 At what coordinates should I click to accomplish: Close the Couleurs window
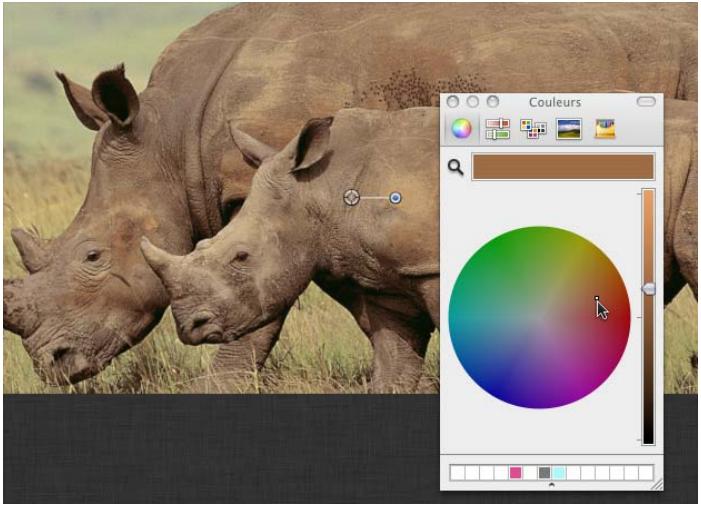tap(452, 102)
